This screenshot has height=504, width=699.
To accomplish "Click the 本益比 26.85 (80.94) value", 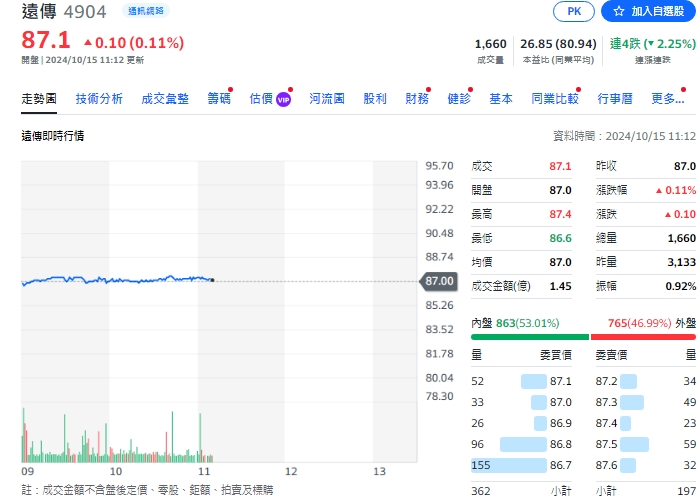I will click(x=558, y=44).
